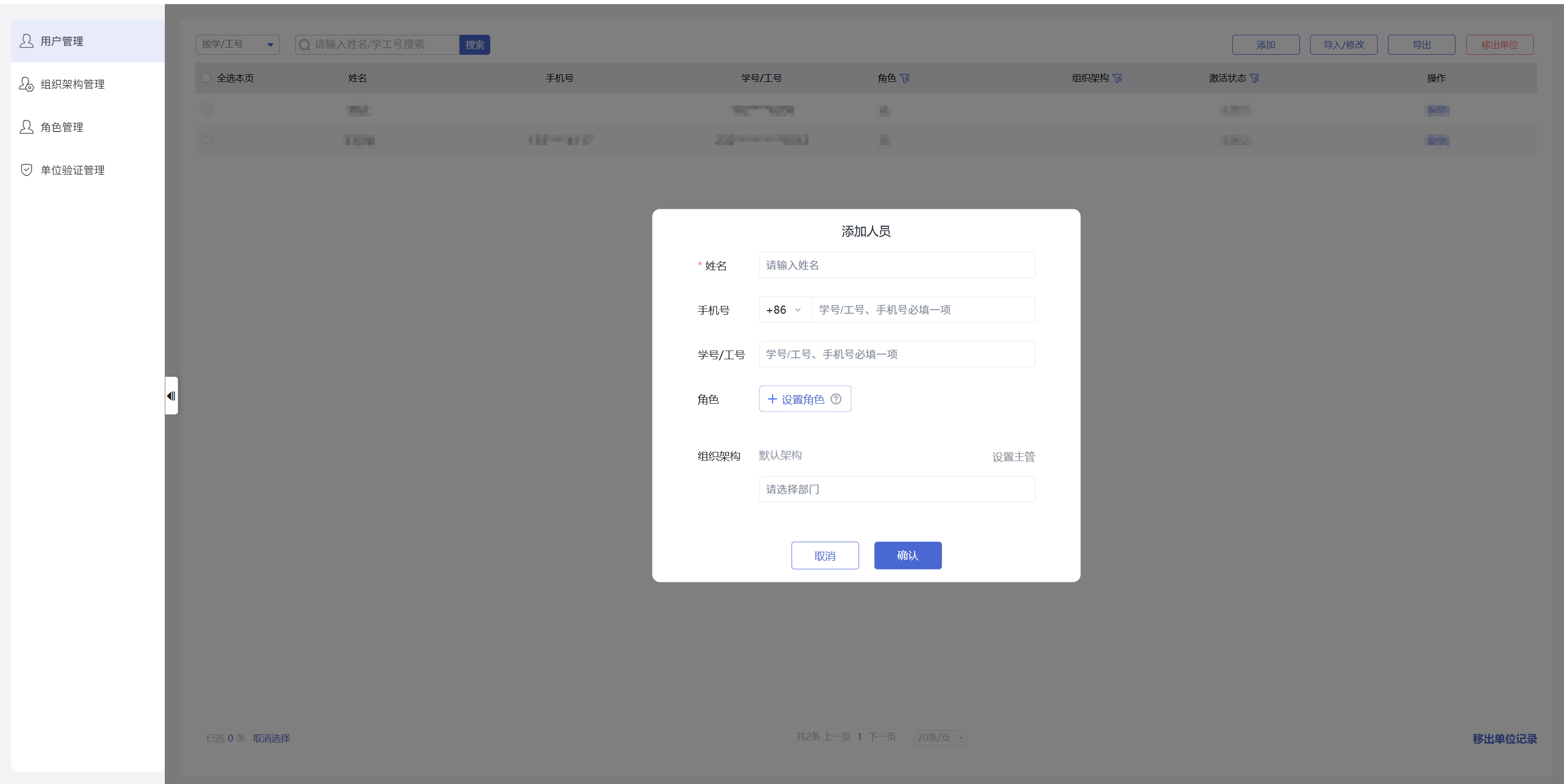Click the 组织架构 column filter icon

[1117, 78]
